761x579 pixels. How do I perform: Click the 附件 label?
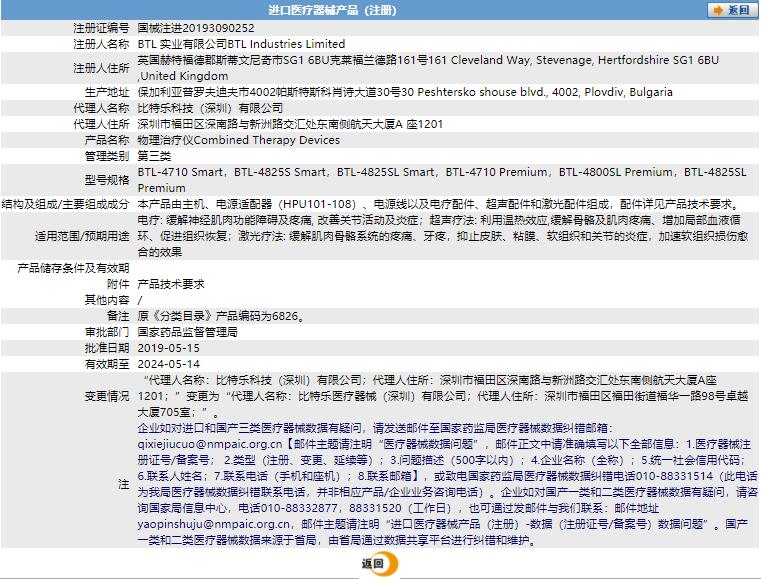[118, 284]
